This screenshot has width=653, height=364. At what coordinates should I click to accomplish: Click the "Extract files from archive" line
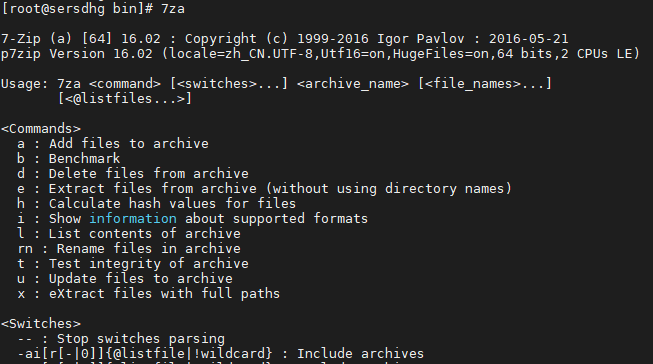[x=264, y=189]
